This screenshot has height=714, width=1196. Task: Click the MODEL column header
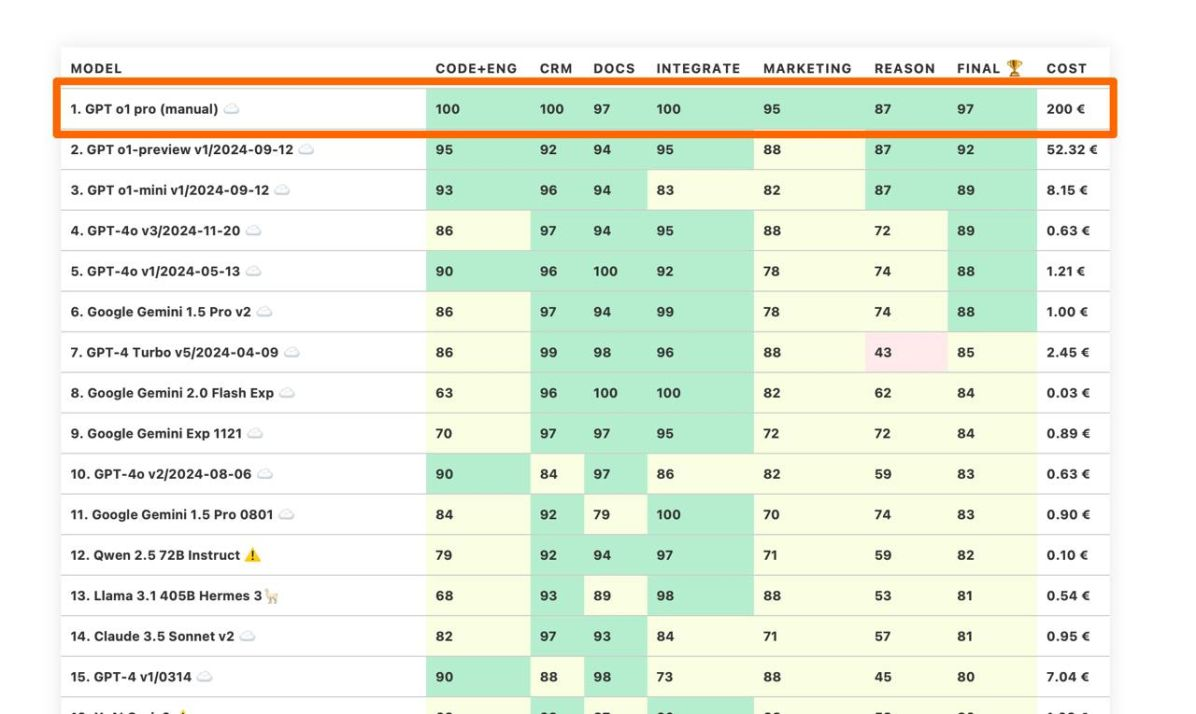point(96,69)
